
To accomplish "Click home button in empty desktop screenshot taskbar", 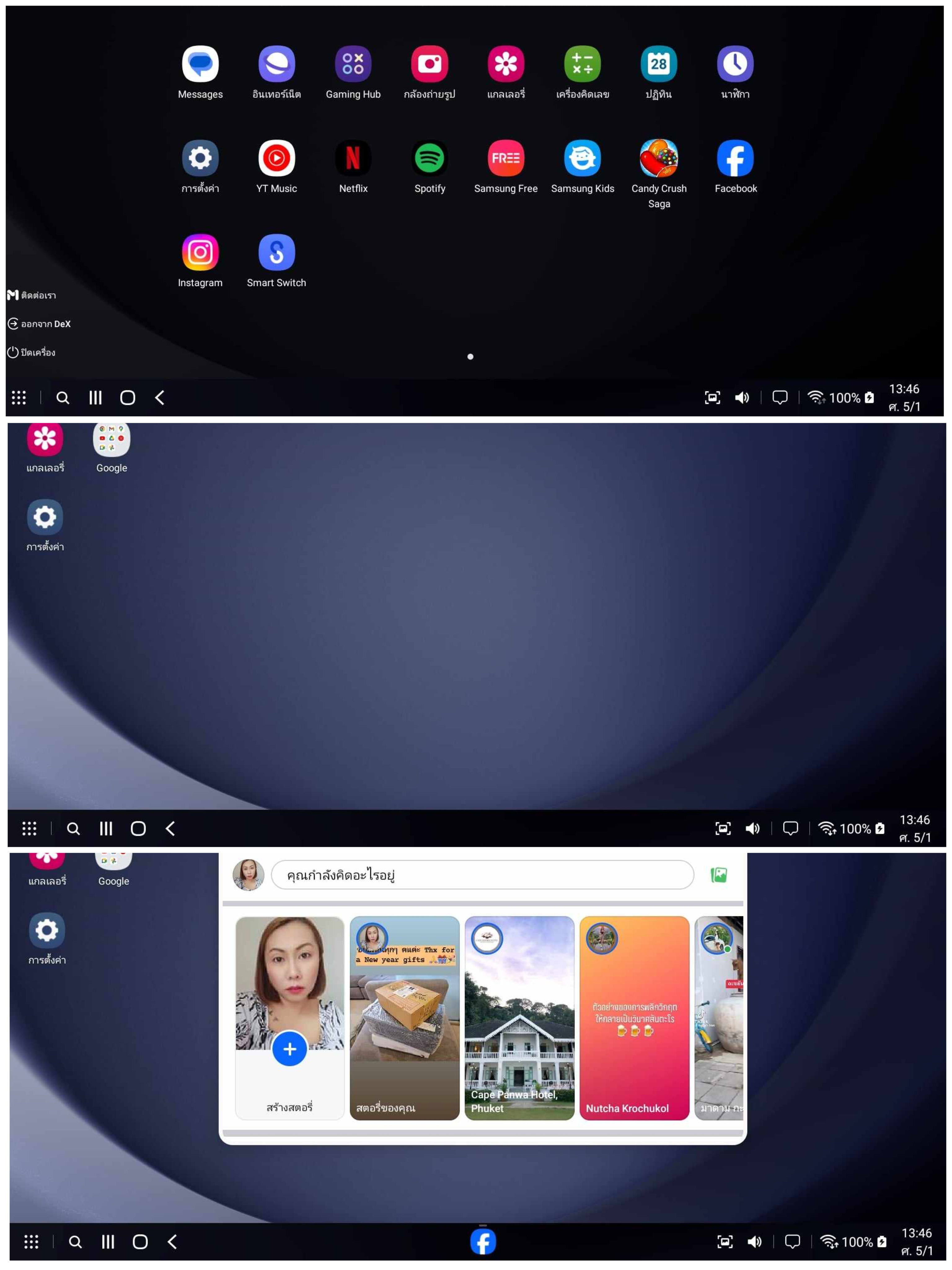I will [x=138, y=828].
